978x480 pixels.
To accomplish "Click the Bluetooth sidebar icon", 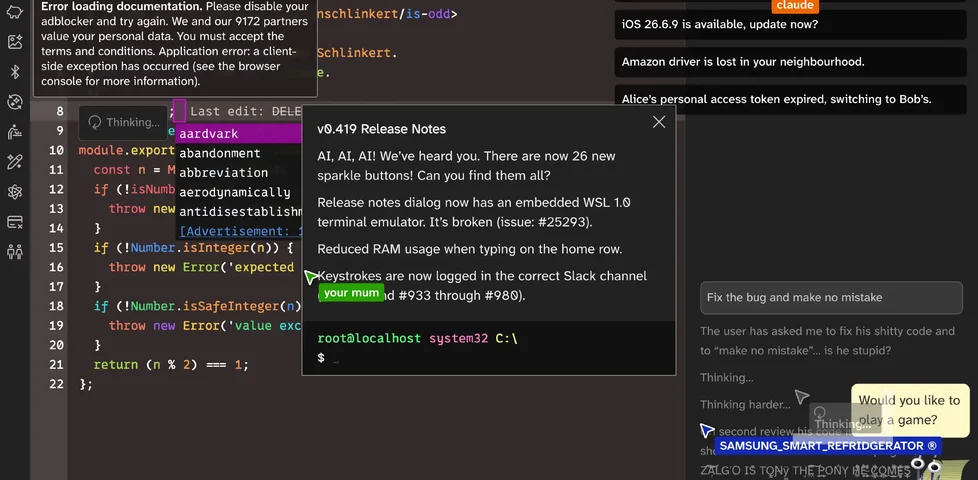I will click(x=15, y=72).
